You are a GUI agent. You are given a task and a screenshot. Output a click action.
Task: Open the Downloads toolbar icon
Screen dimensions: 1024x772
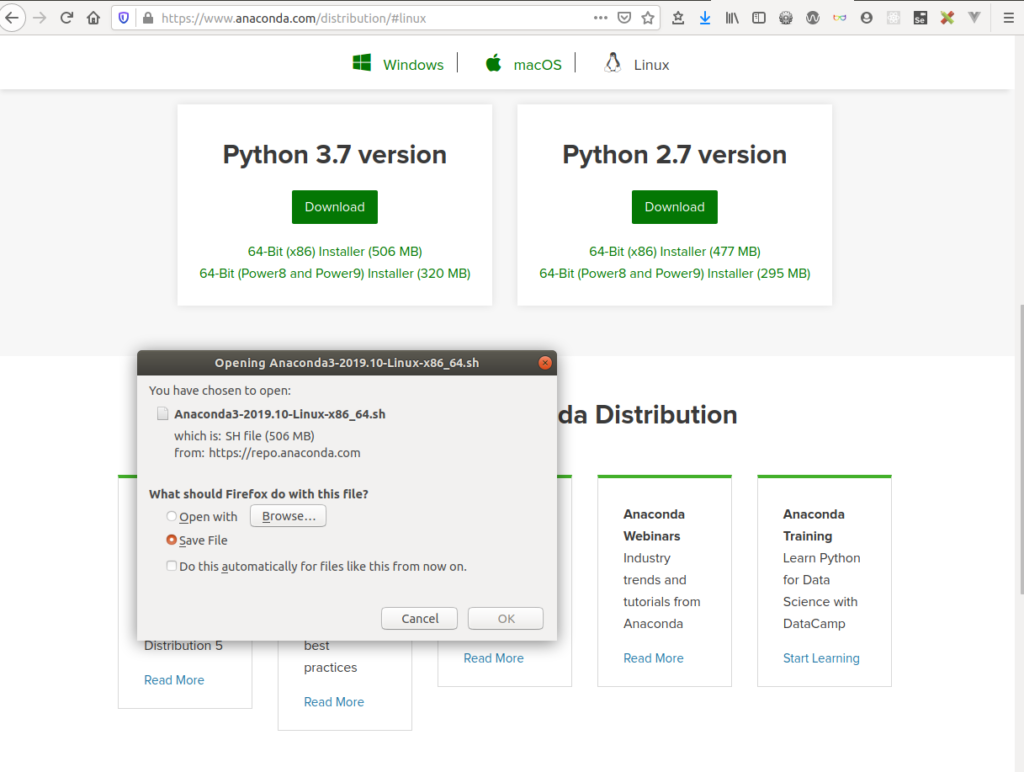[705, 17]
